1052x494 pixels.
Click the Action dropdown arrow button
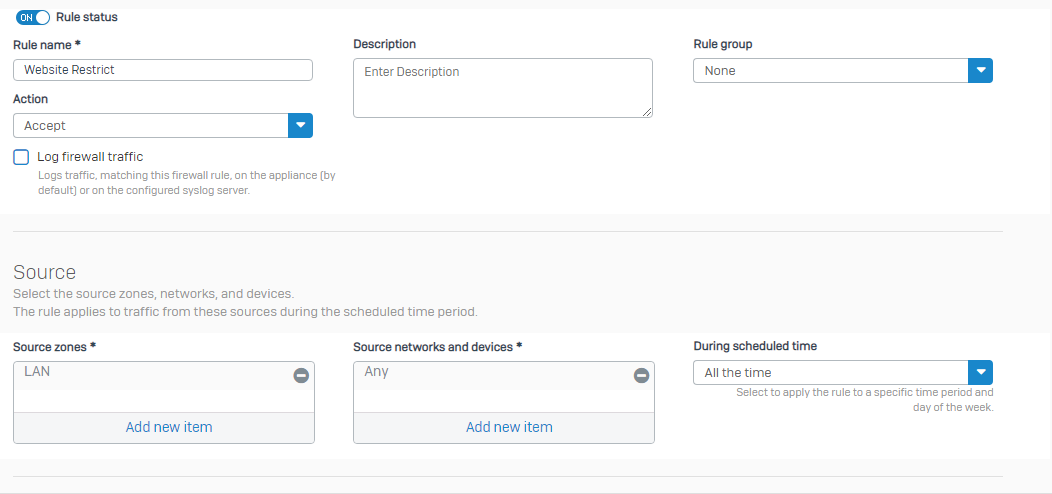click(301, 126)
